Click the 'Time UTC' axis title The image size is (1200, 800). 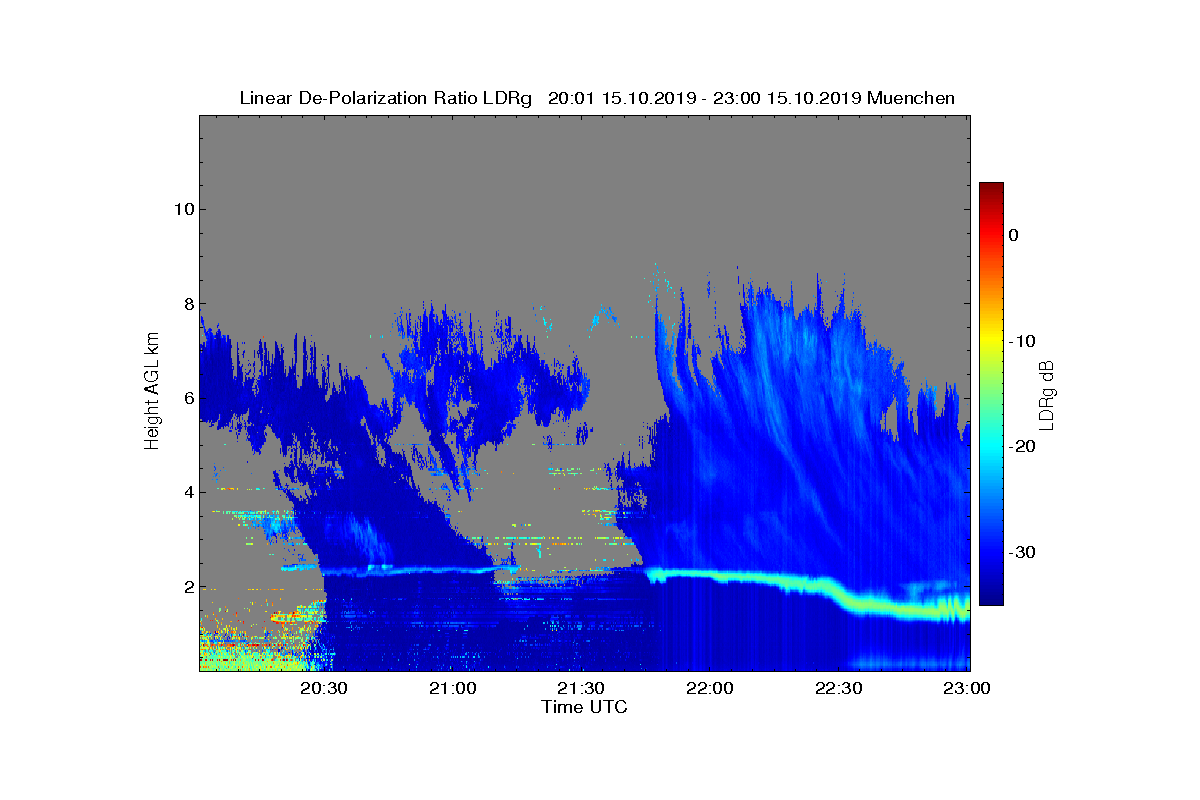coord(585,707)
